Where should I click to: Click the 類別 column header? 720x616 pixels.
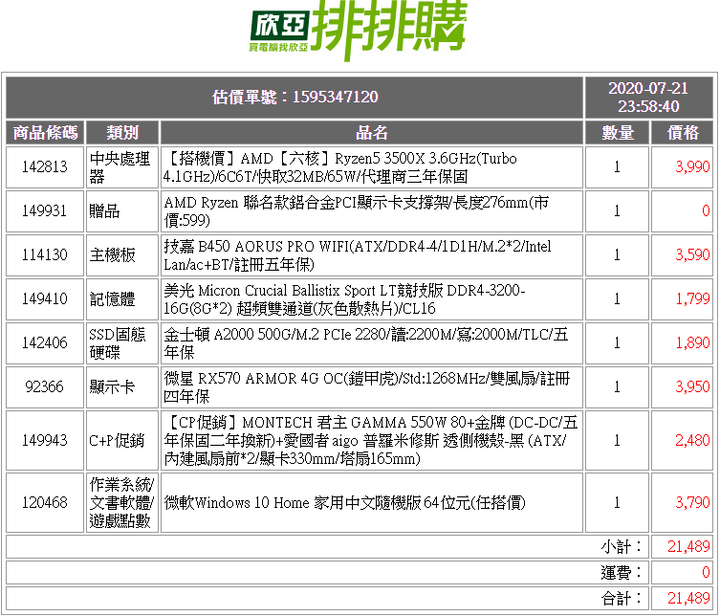(x=122, y=133)
